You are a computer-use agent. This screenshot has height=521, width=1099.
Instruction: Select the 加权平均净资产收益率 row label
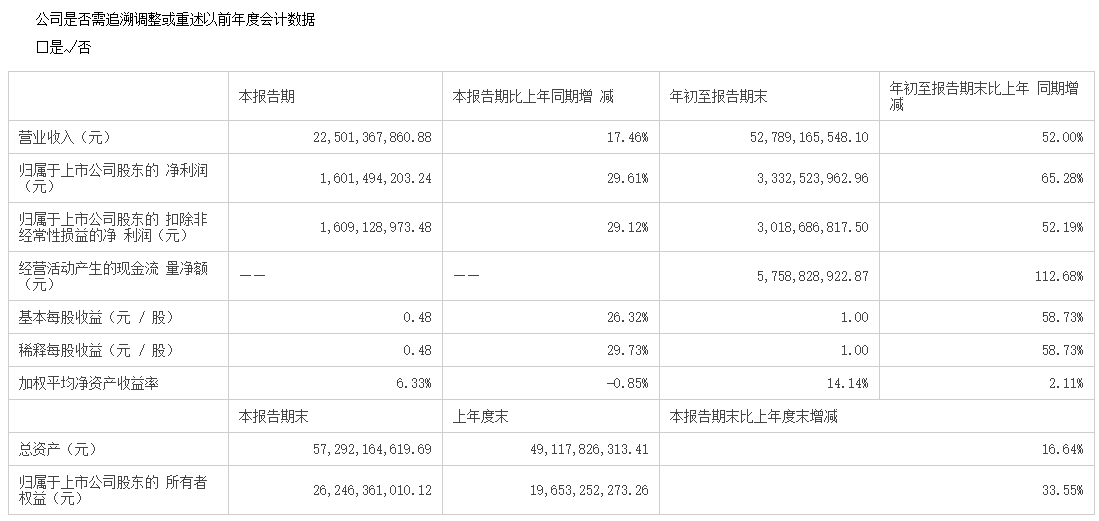click(88, 384)
